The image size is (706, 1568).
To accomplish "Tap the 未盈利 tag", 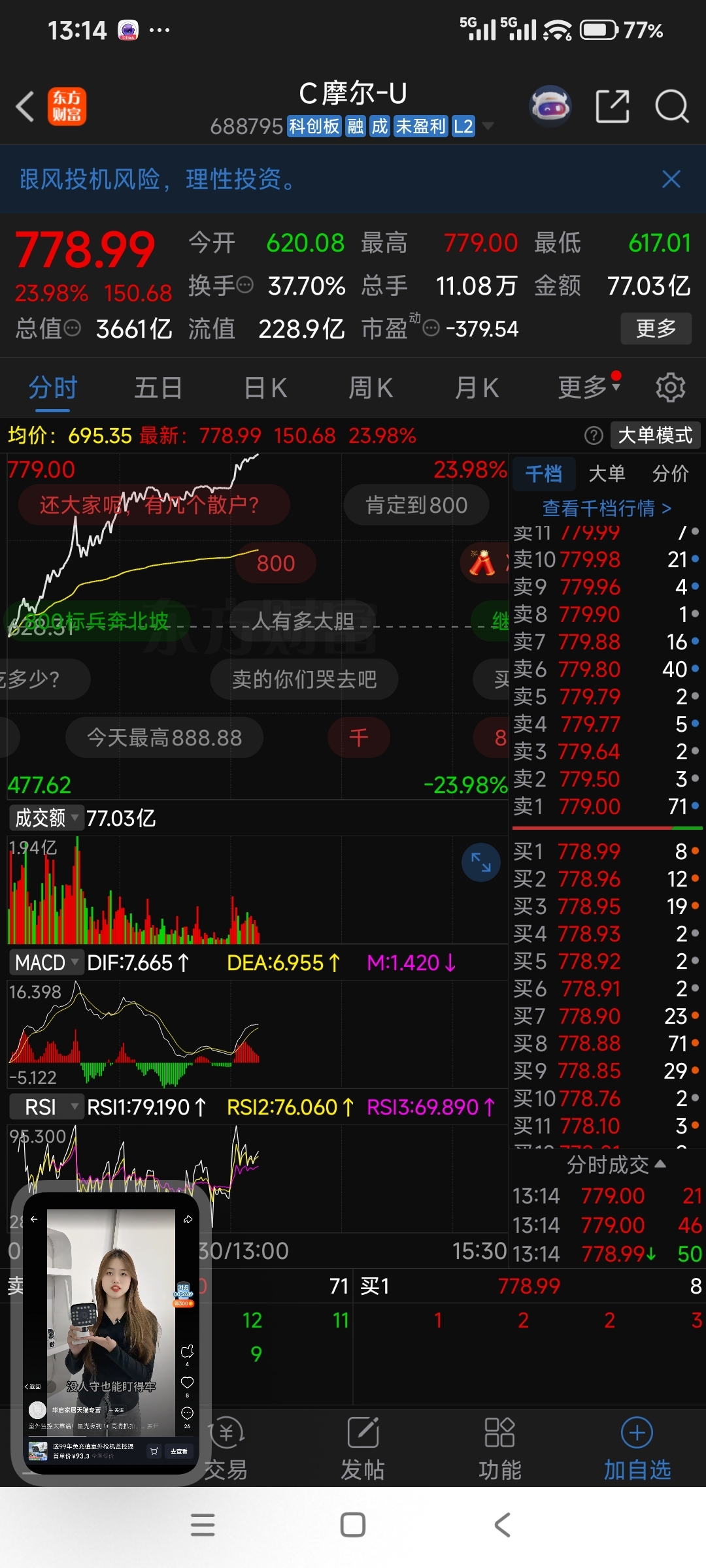I will [420, 126].
